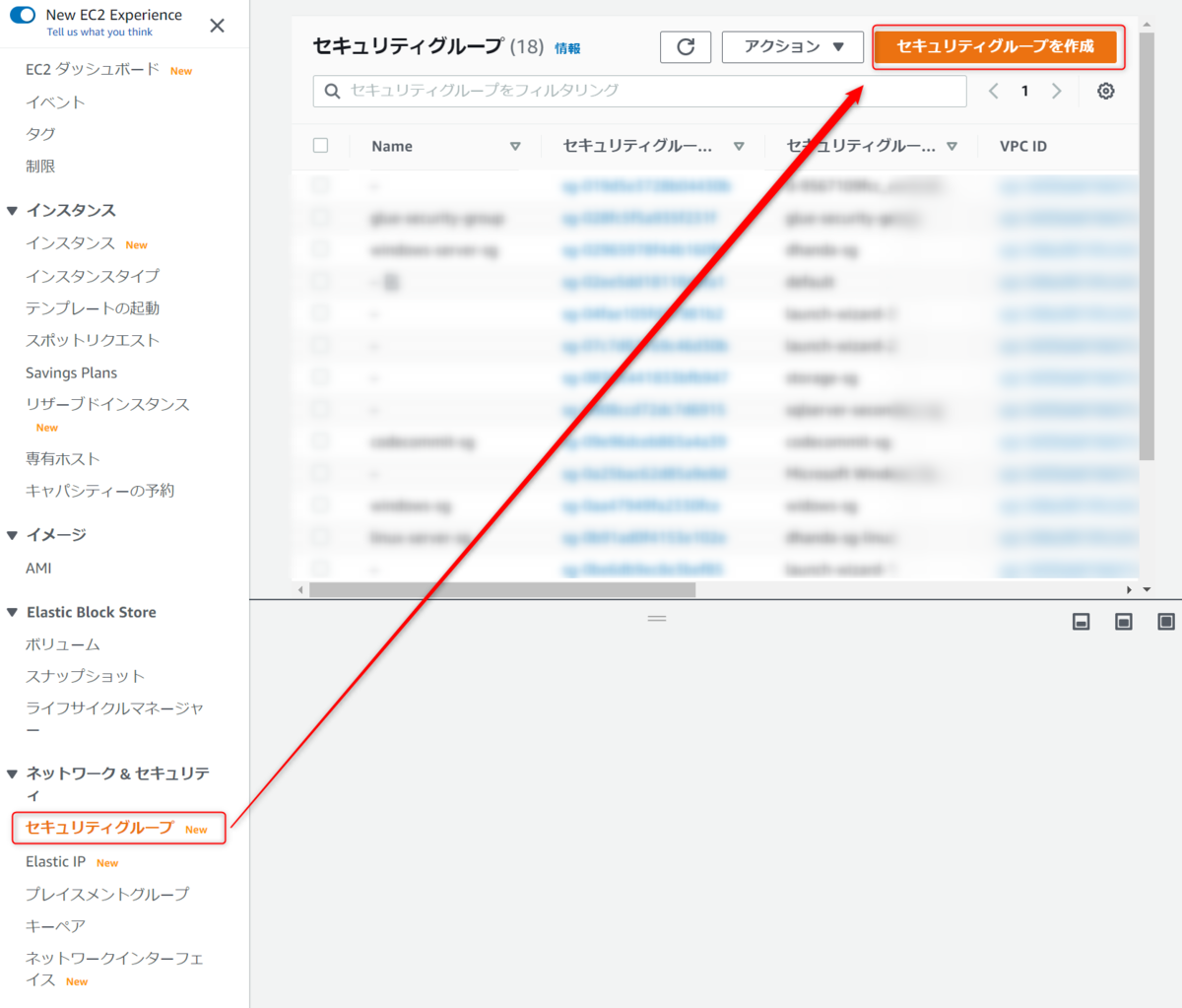Toggle the New EC2 Experience switch
The width and height of the screenshot is (1182, 1008).
click(22, 15)
